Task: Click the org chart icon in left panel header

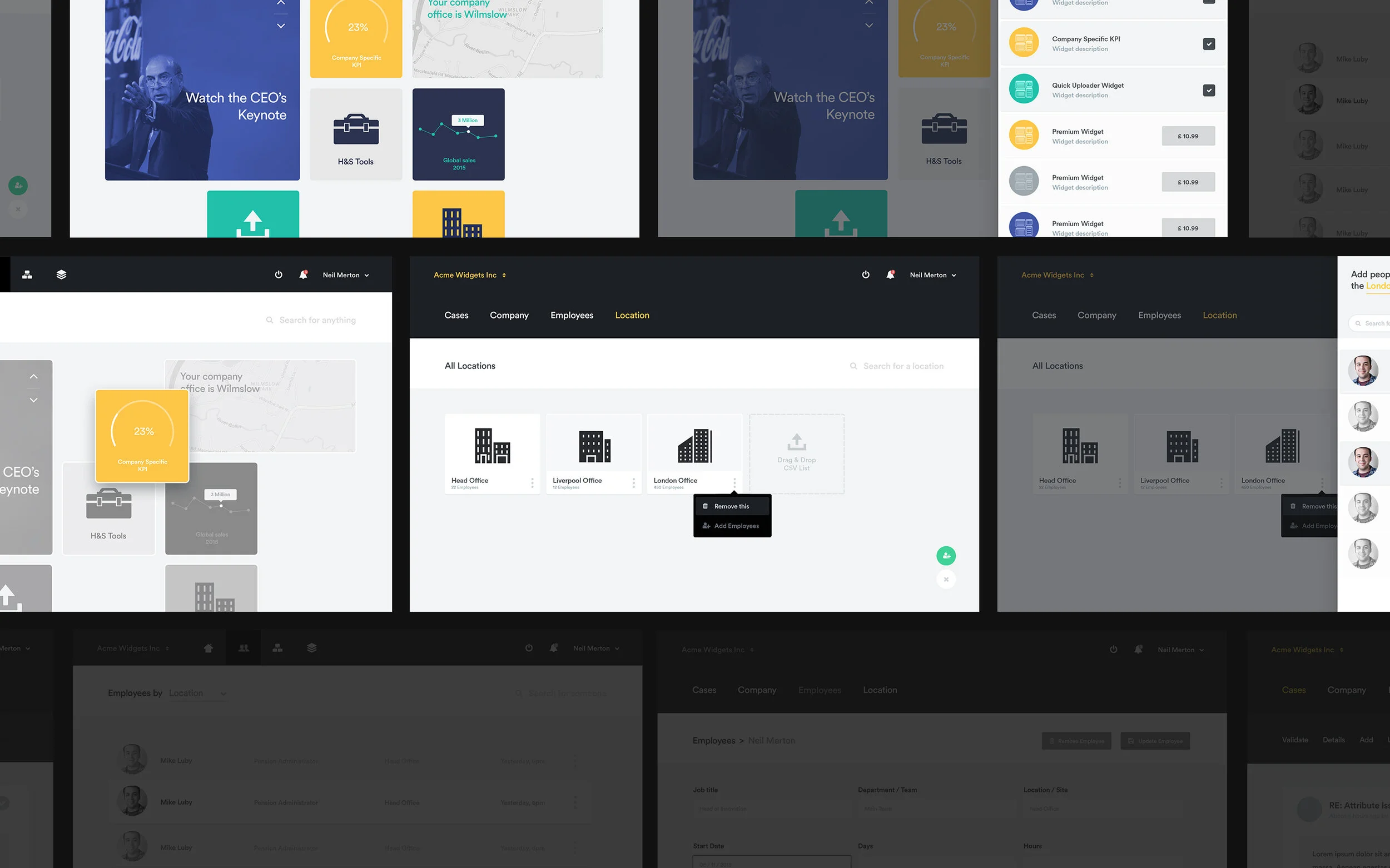Action: 27,275
